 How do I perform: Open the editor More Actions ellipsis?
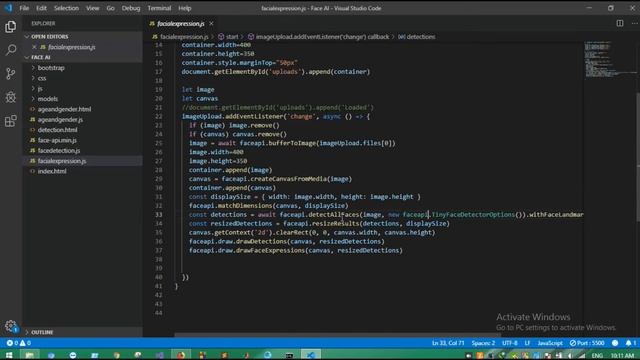(x=634, y=23)
